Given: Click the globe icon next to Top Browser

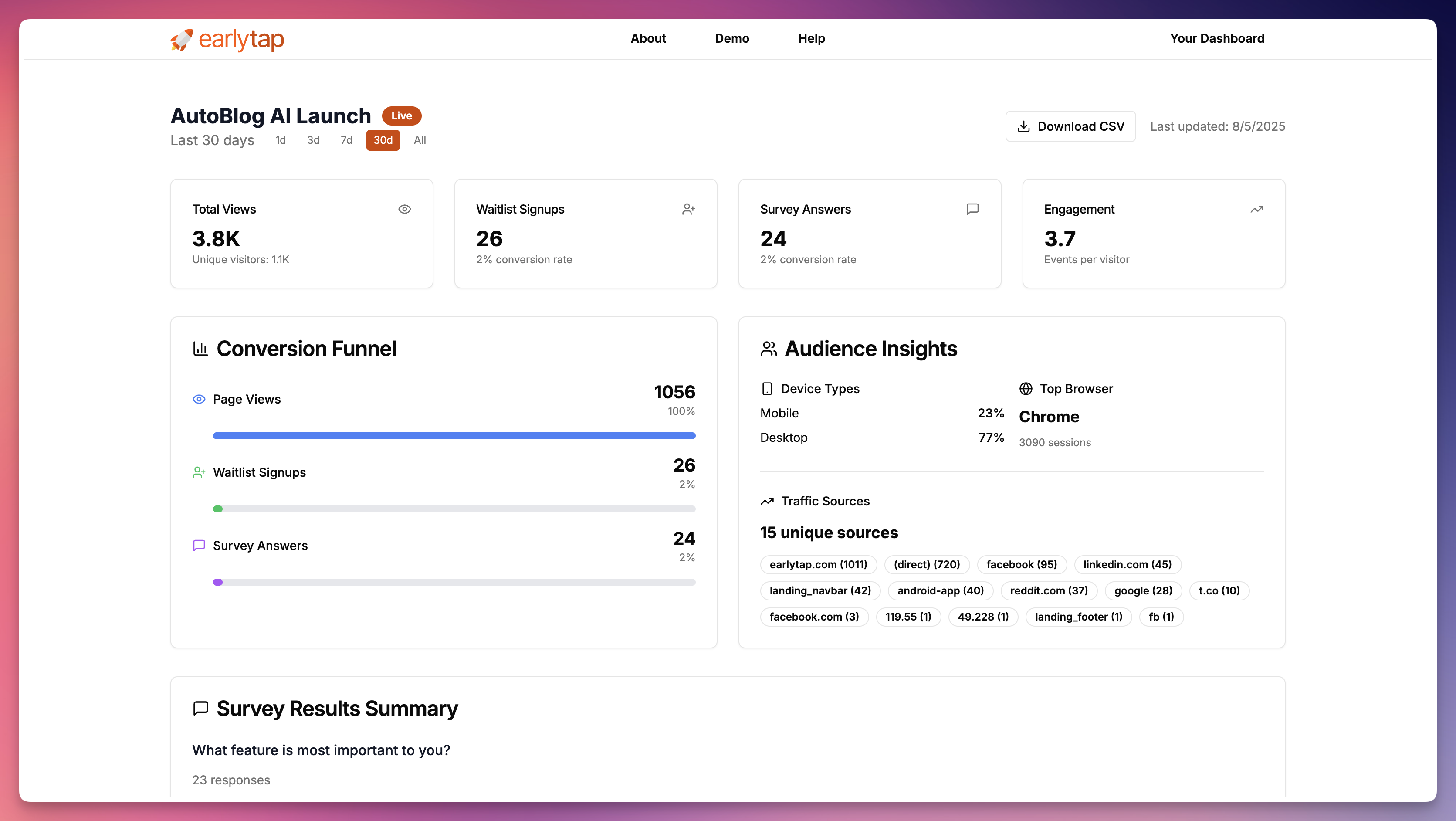Looking at the screenshot, I should [x=1026, y=388].
